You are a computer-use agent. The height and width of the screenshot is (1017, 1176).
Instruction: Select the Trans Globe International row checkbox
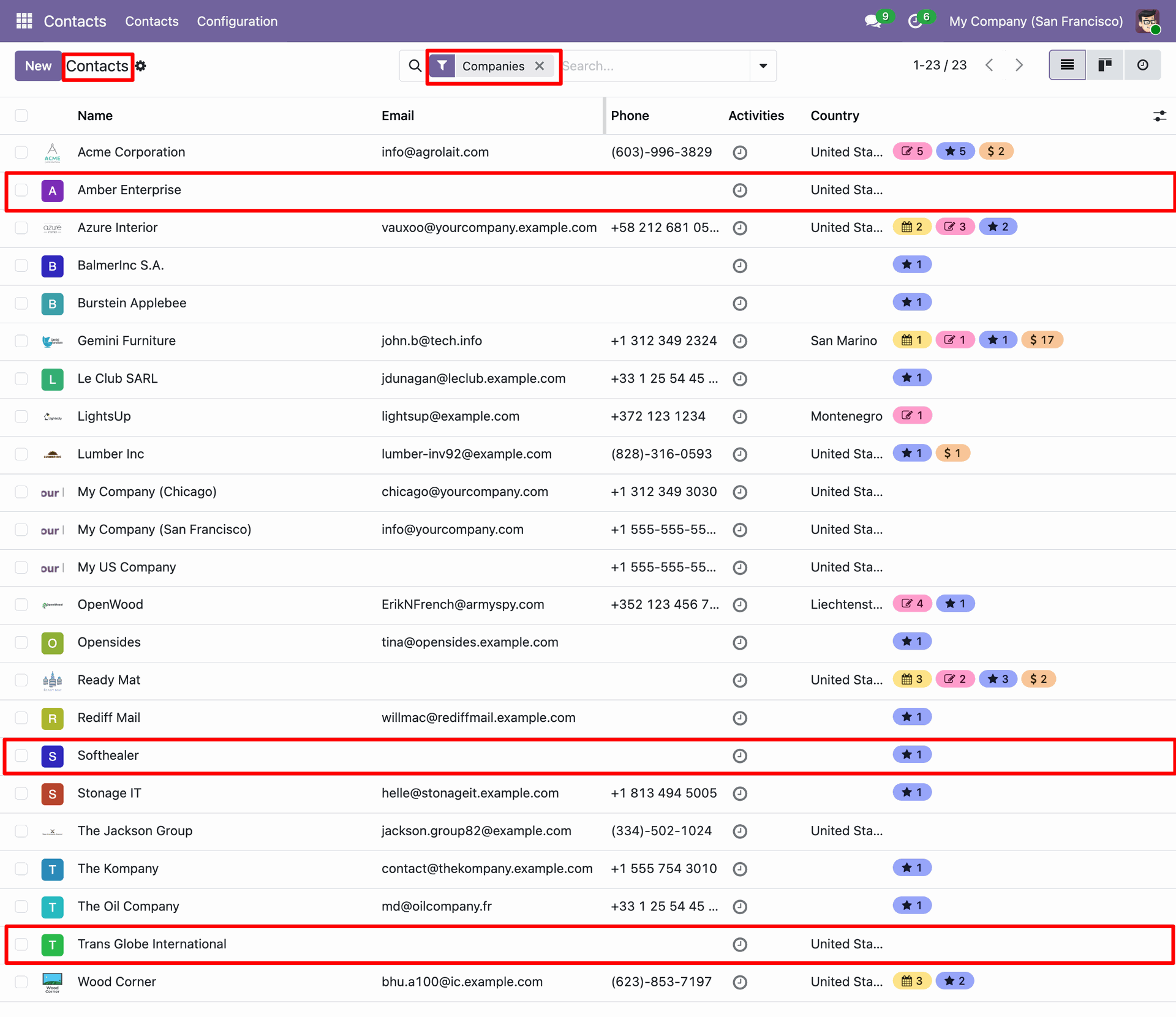pos(21,945)
